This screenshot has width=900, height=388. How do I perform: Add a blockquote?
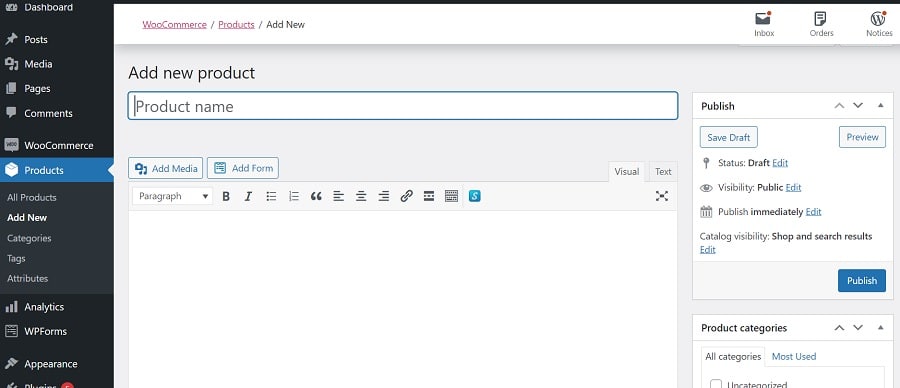click(316, 196)
